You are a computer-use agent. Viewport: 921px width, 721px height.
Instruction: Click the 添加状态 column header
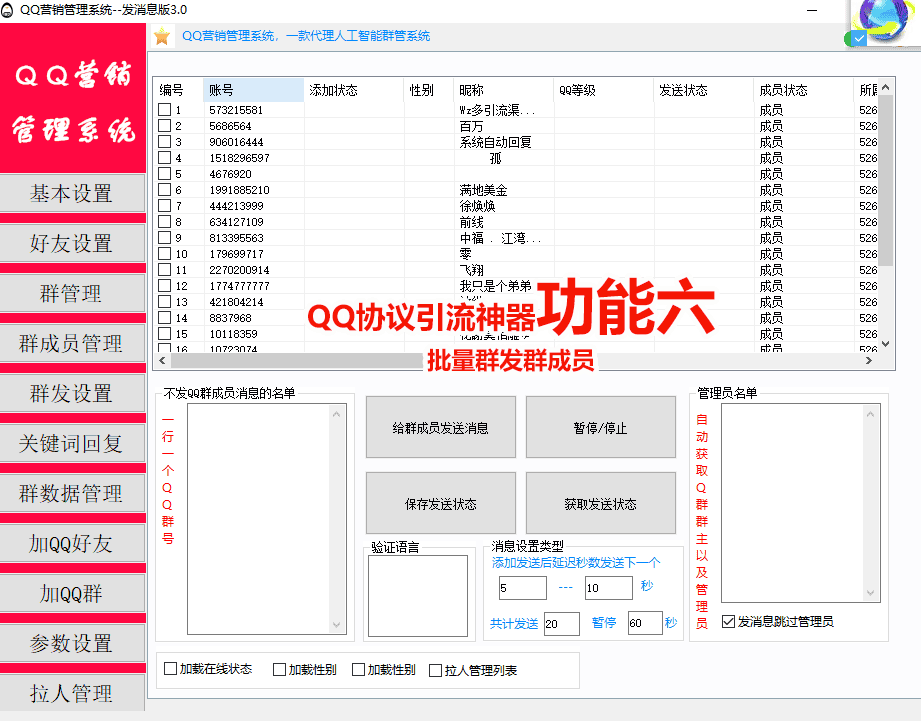[x=354, y=90]
